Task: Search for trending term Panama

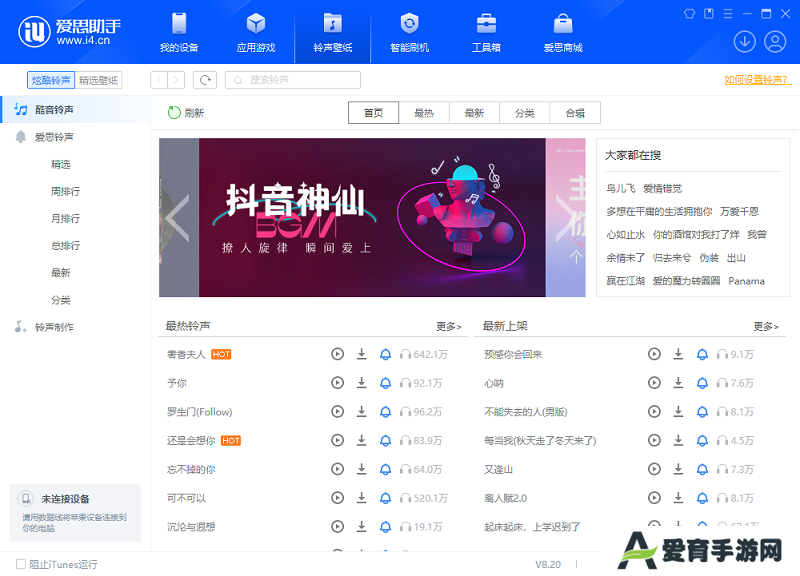Action: coord(746,281)
